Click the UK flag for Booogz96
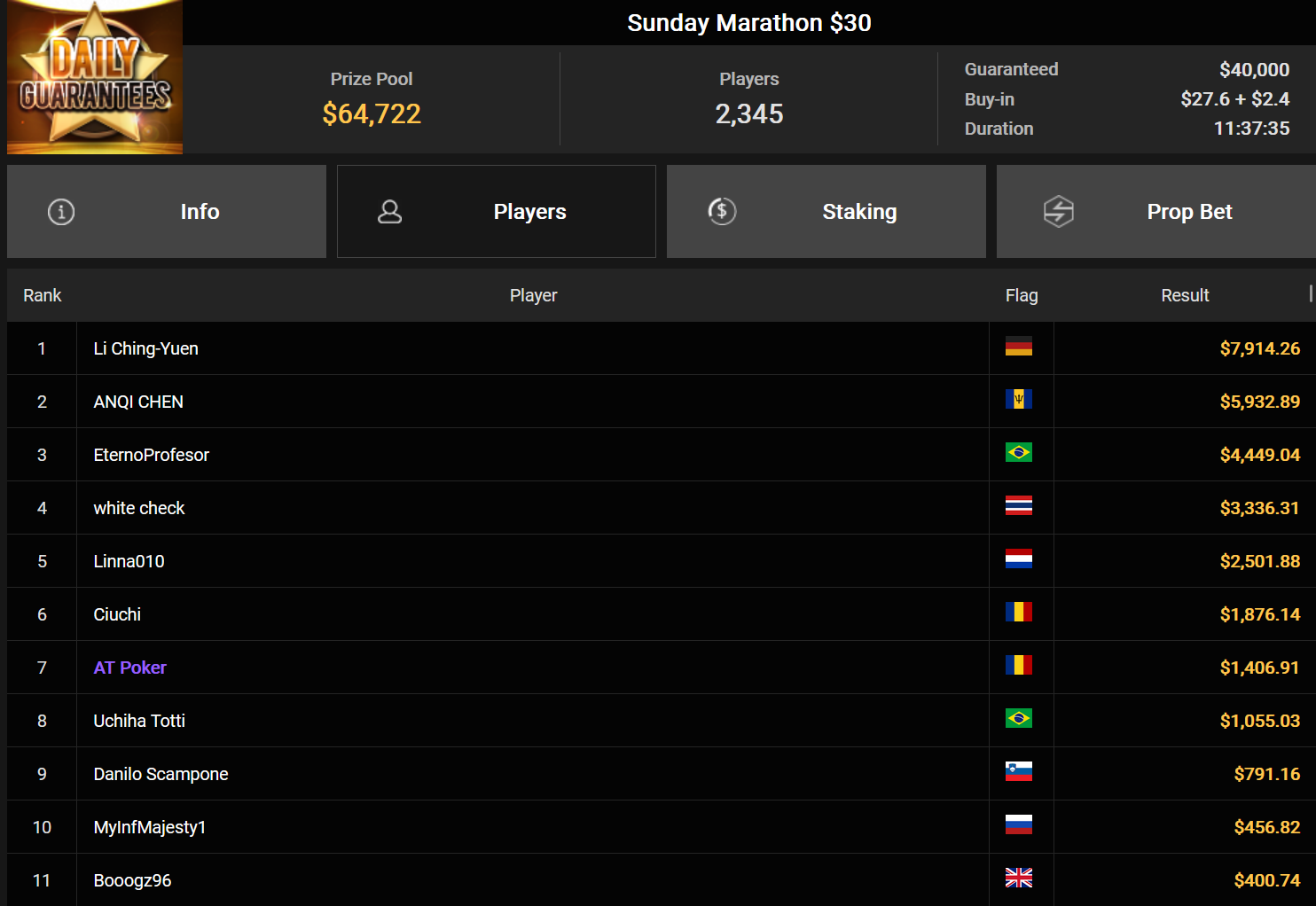Image resolution: width=1316 pixels, height=906 pixels. [x=1019, y=879]
